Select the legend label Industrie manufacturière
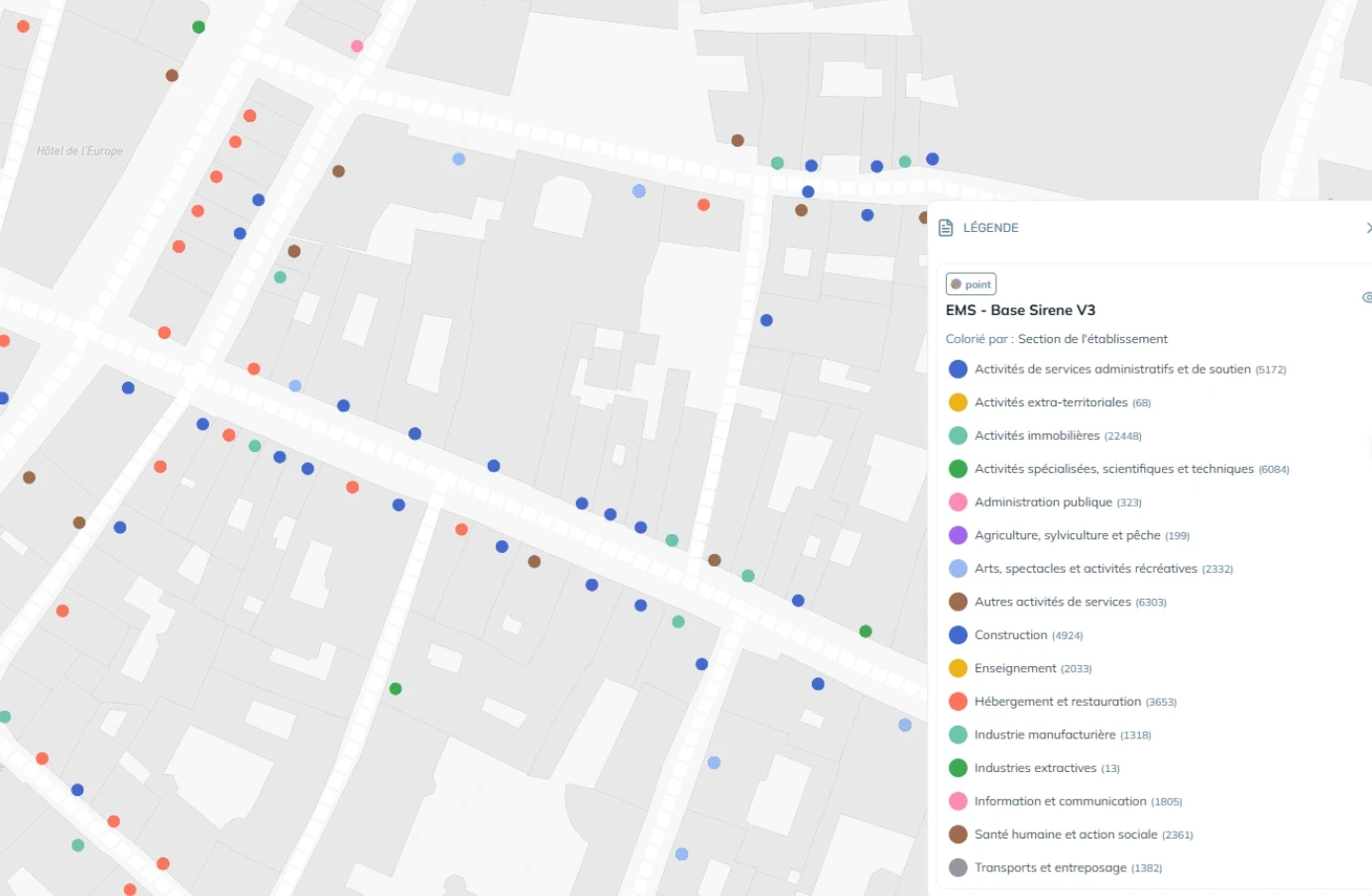The height and width of the screenshot is (896, 1372). click(x=1045, y=734)
